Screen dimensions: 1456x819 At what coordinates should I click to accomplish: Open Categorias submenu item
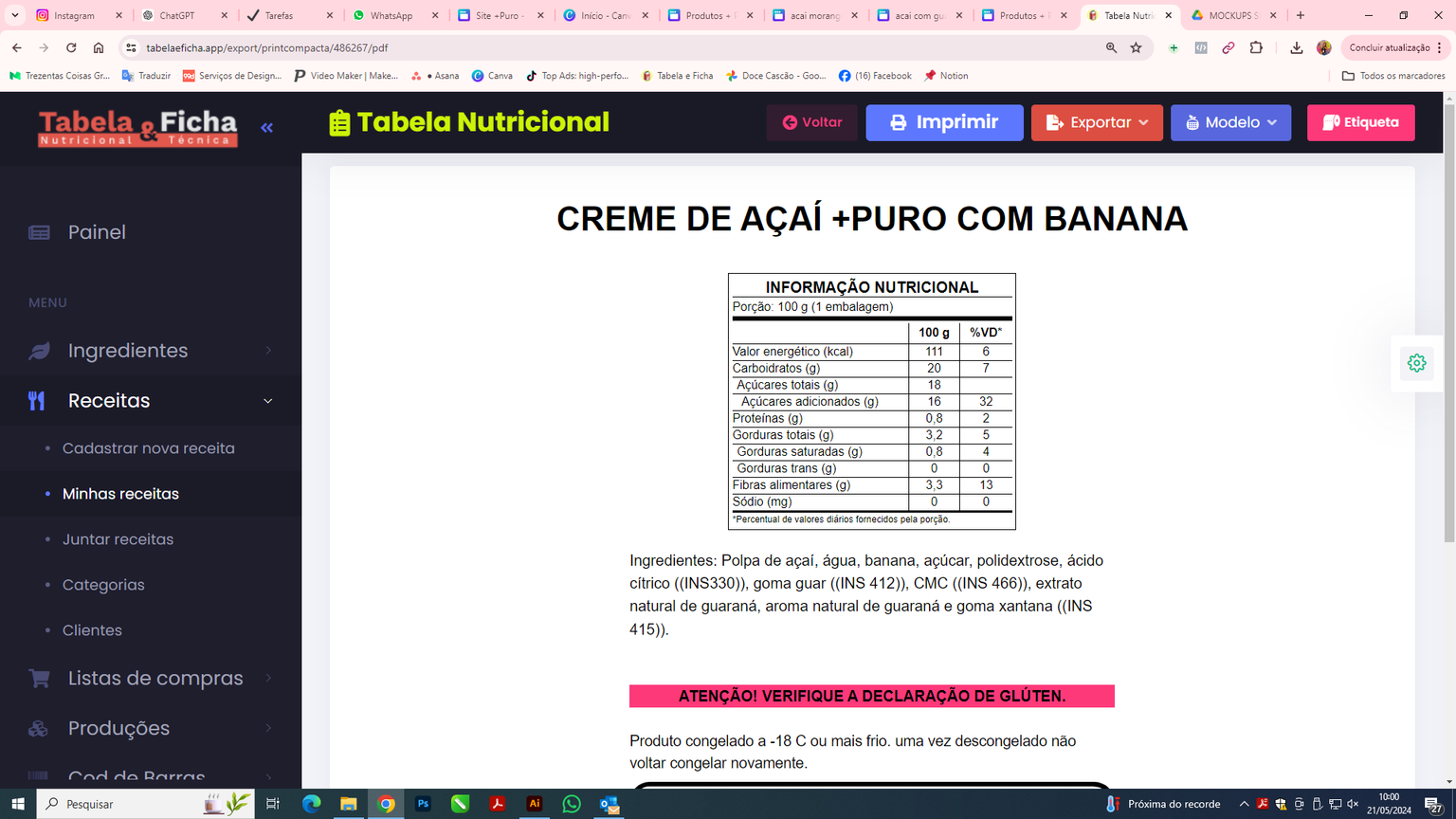tap(103, 585)
